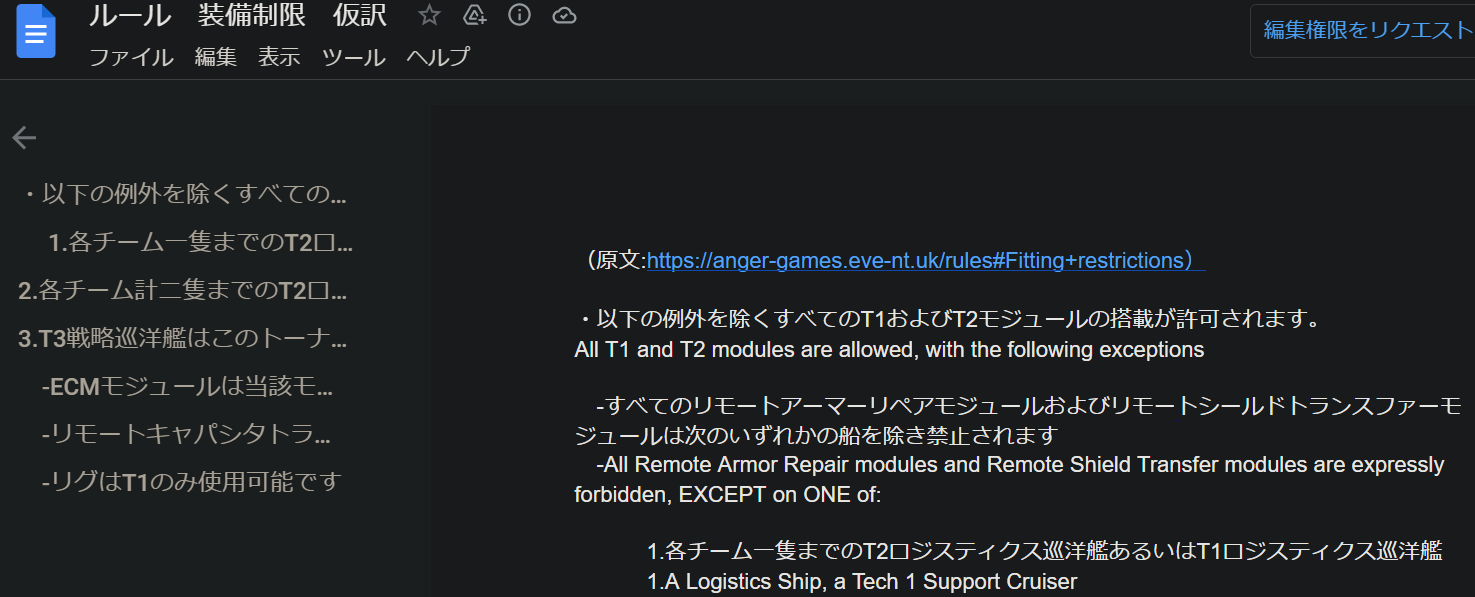Jump to outline heading 以下の例外を除くすべての
The height and width of the screenshot is (597, 1475).
click(184, 194)
